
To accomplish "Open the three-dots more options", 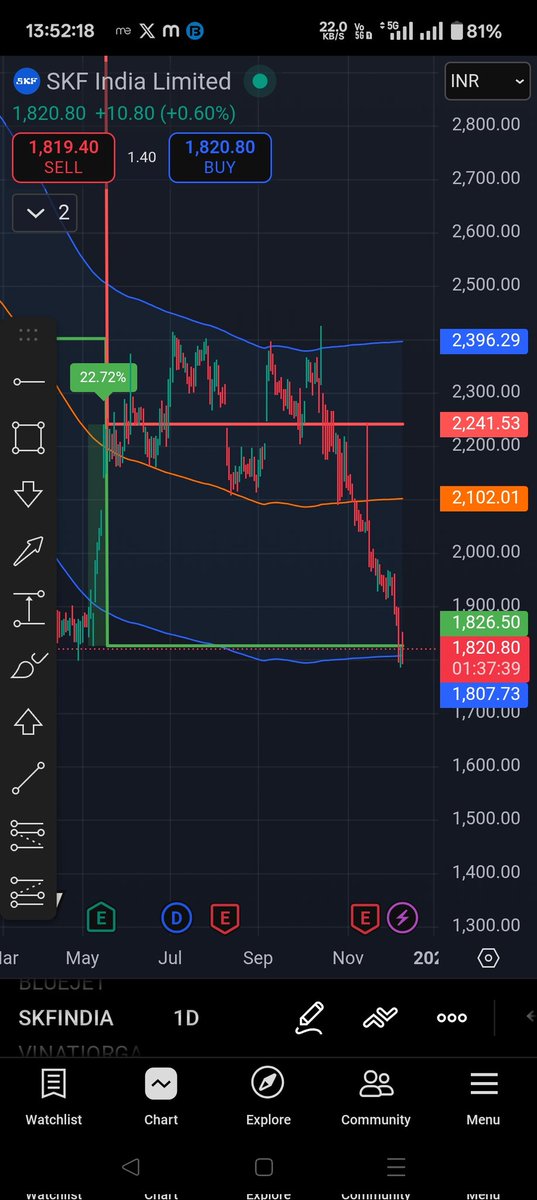I will point(452,1018).
